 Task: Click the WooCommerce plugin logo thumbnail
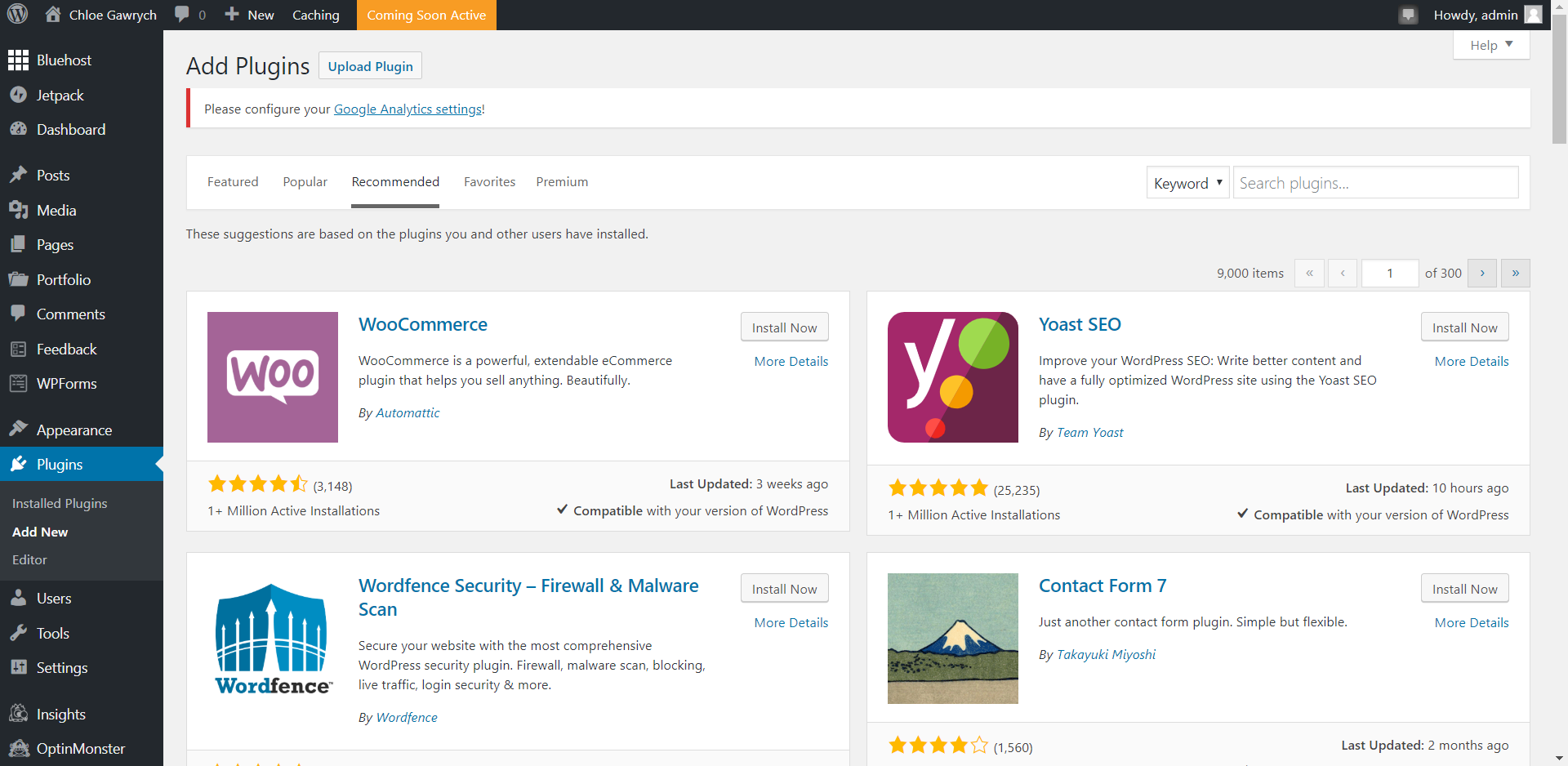click(x=273, y=377)
